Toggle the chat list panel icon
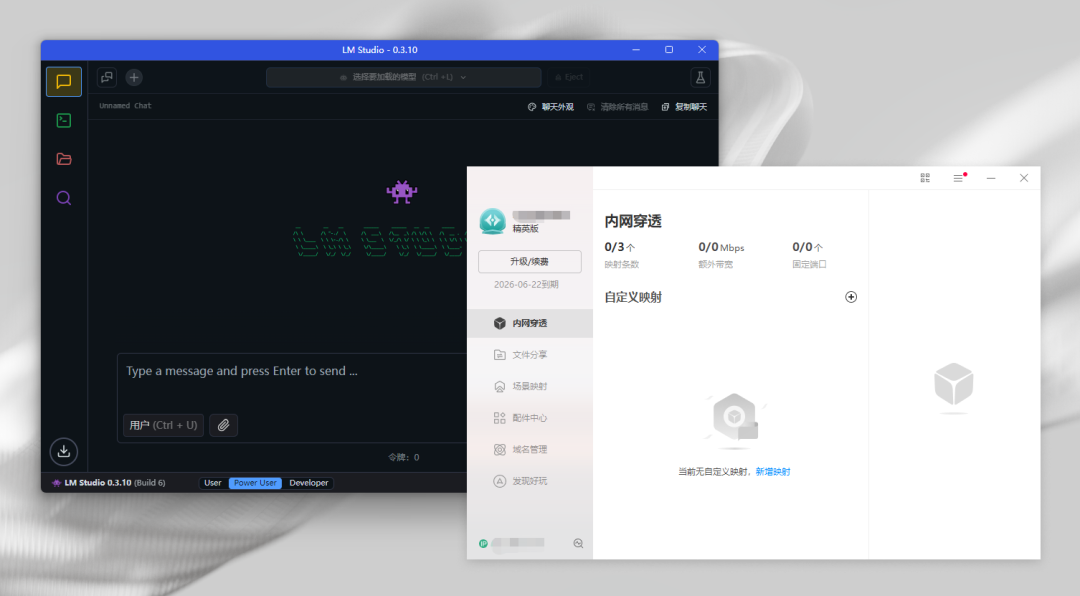This screenshot has height=596, width=1080. tap(107, 77)
